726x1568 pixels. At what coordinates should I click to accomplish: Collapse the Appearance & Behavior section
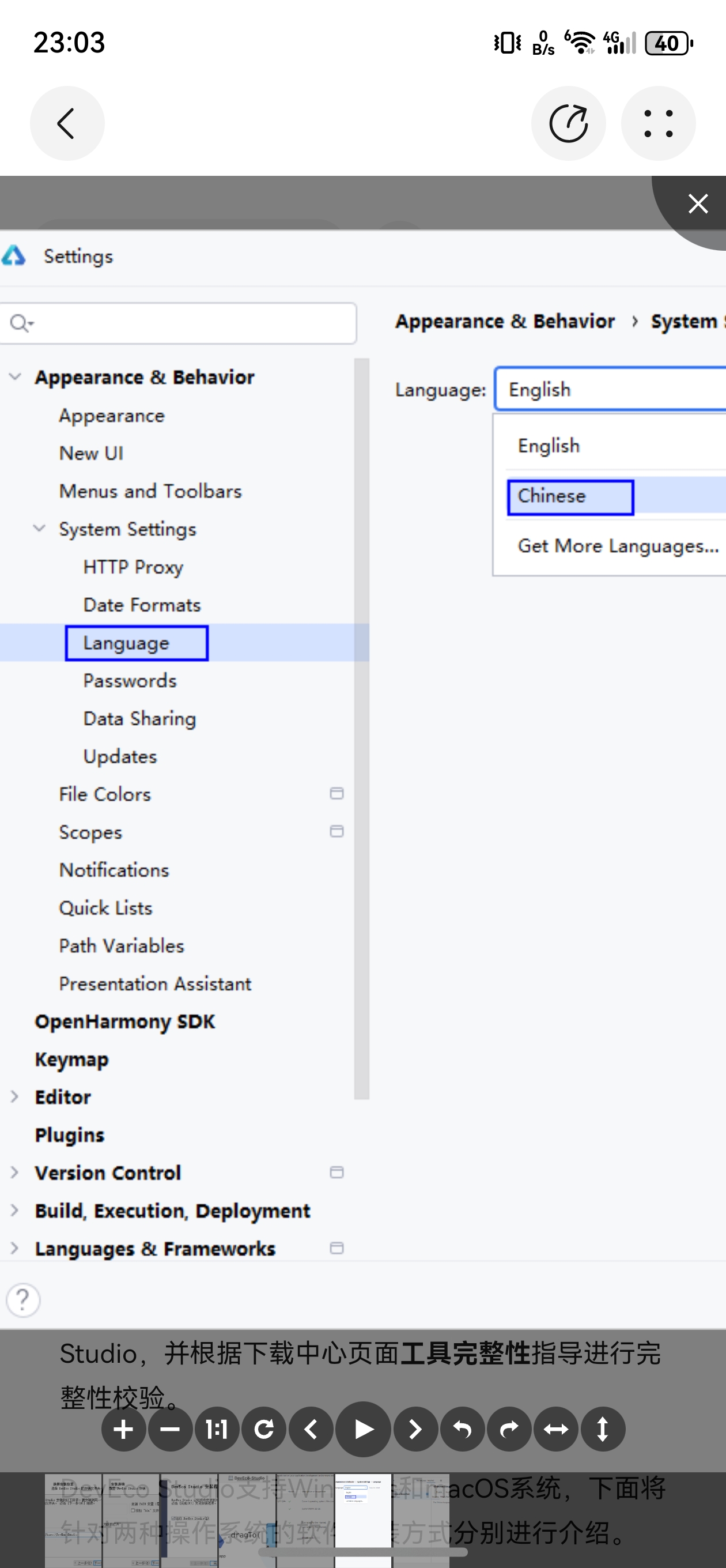pyautogui.click(x=15, y=377)
